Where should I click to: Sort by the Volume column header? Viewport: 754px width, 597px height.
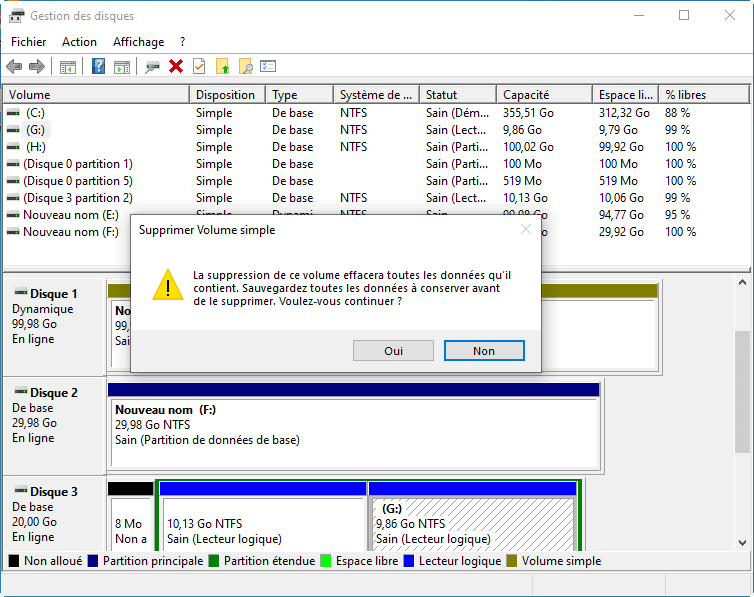point(97,95)
